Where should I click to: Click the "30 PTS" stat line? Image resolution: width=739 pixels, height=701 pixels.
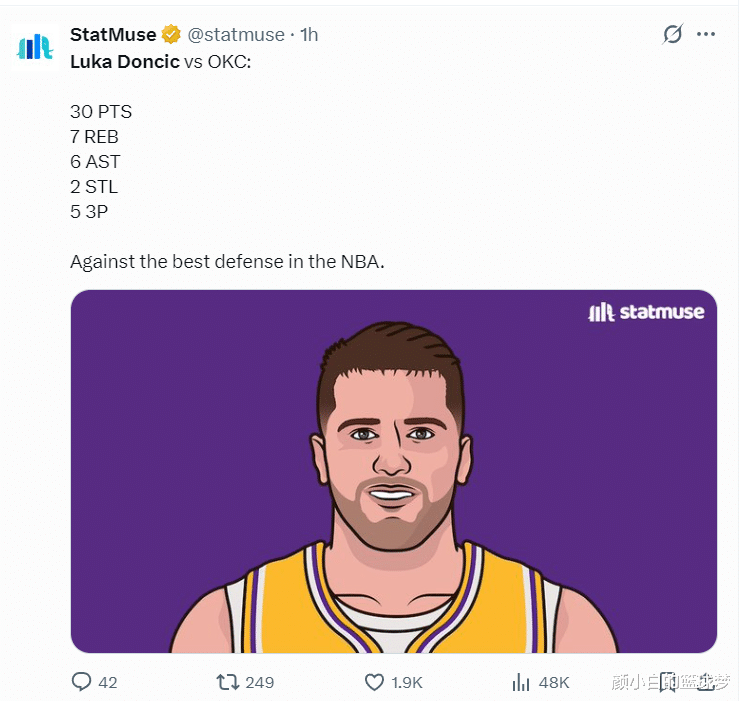101,112
